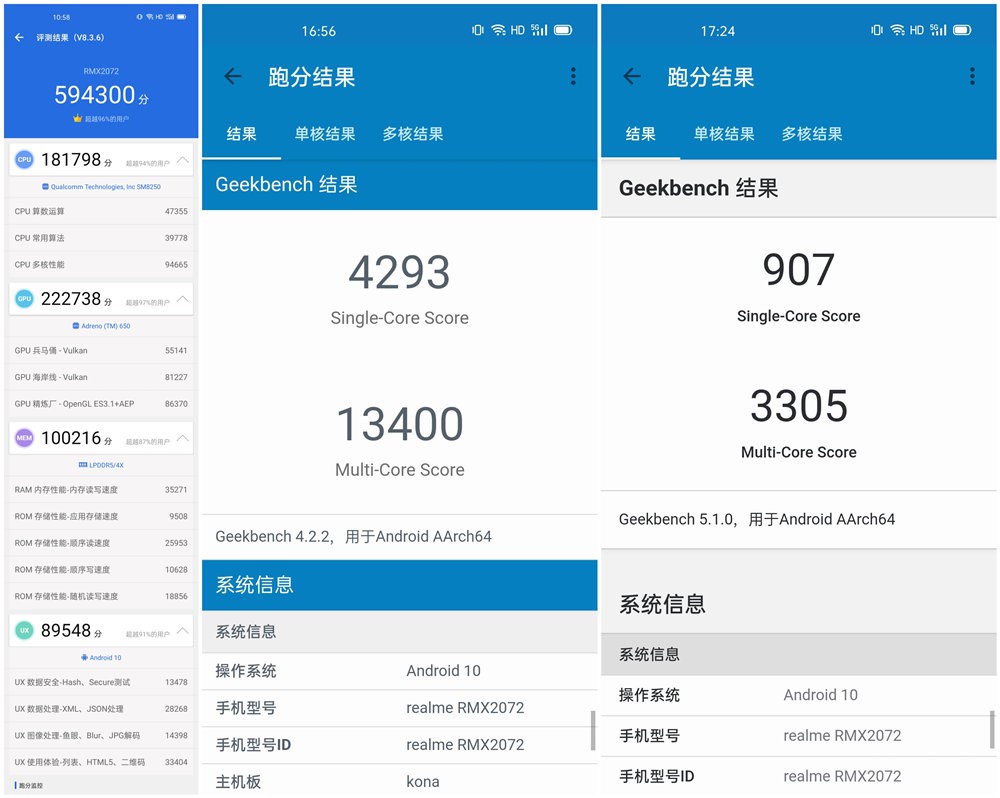Tap ROM 应用存储速度 row 9508
This screenshot has width=1000, height=798.
[101, 517]
